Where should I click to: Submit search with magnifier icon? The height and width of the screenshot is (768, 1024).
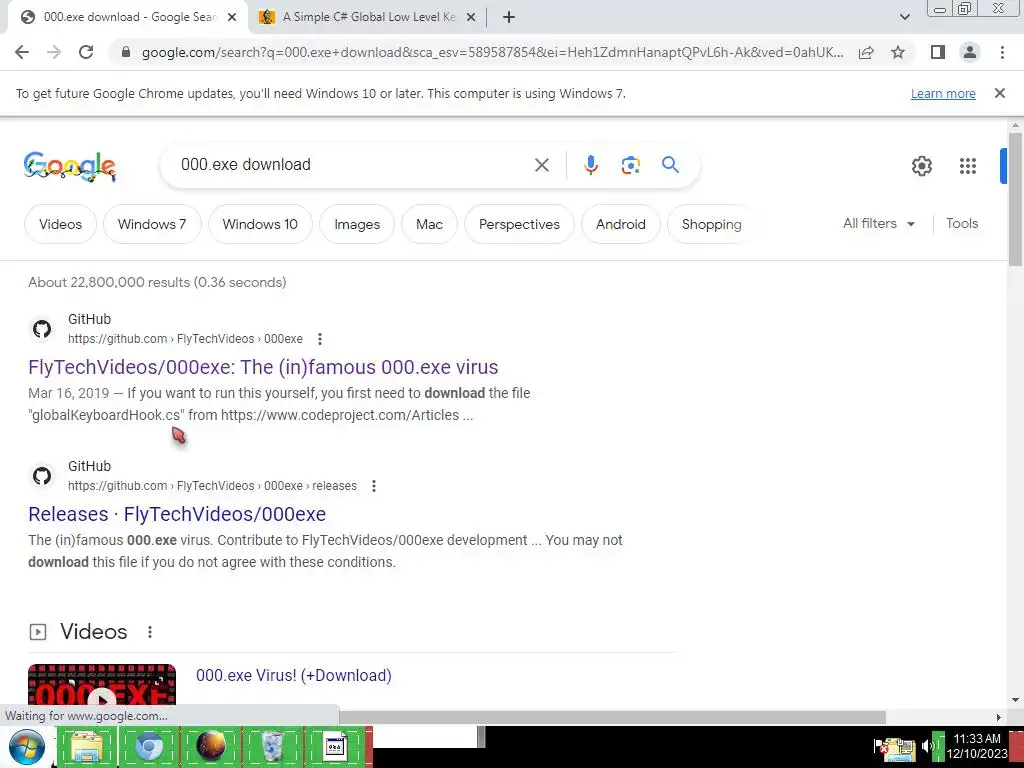(x=671, y=165)
